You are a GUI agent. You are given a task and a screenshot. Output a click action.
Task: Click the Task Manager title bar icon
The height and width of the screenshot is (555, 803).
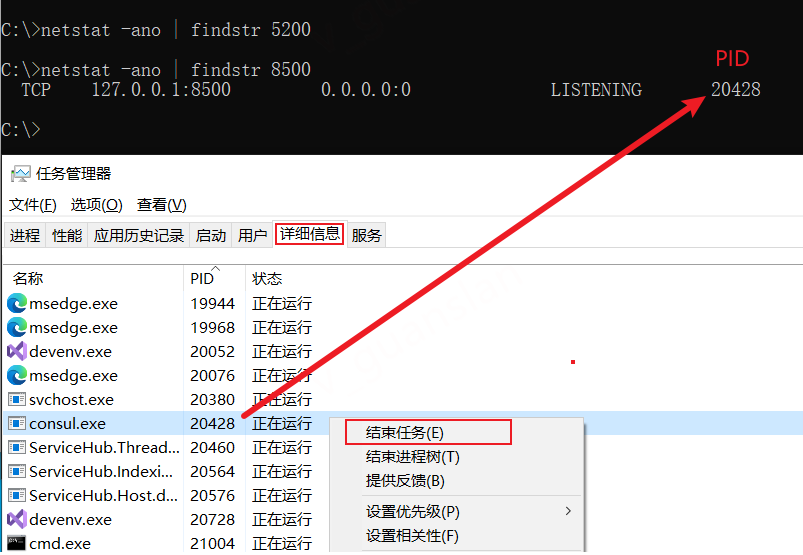(x=20, y=174)
